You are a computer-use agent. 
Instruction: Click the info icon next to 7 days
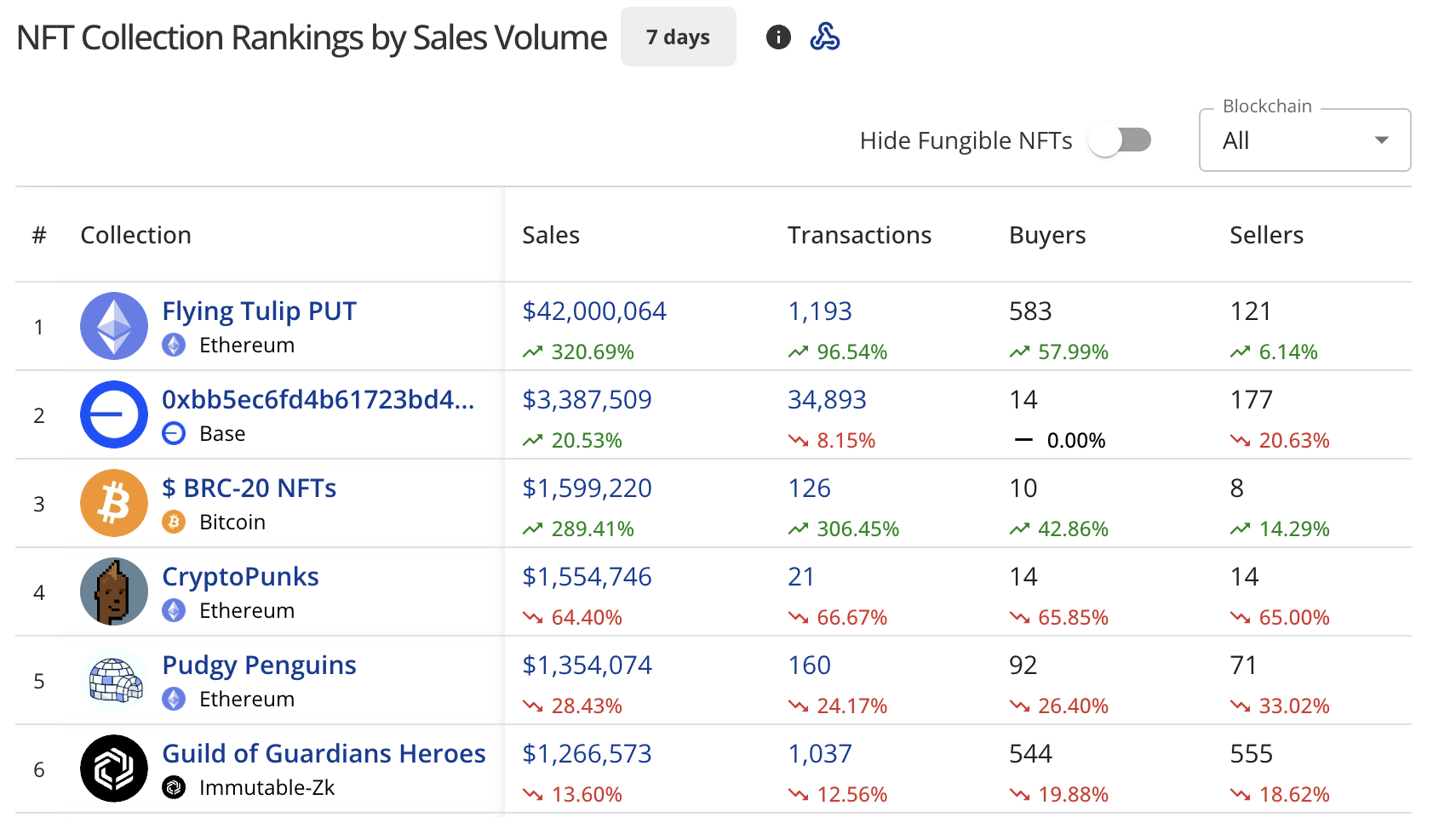(x=777, y=37)
